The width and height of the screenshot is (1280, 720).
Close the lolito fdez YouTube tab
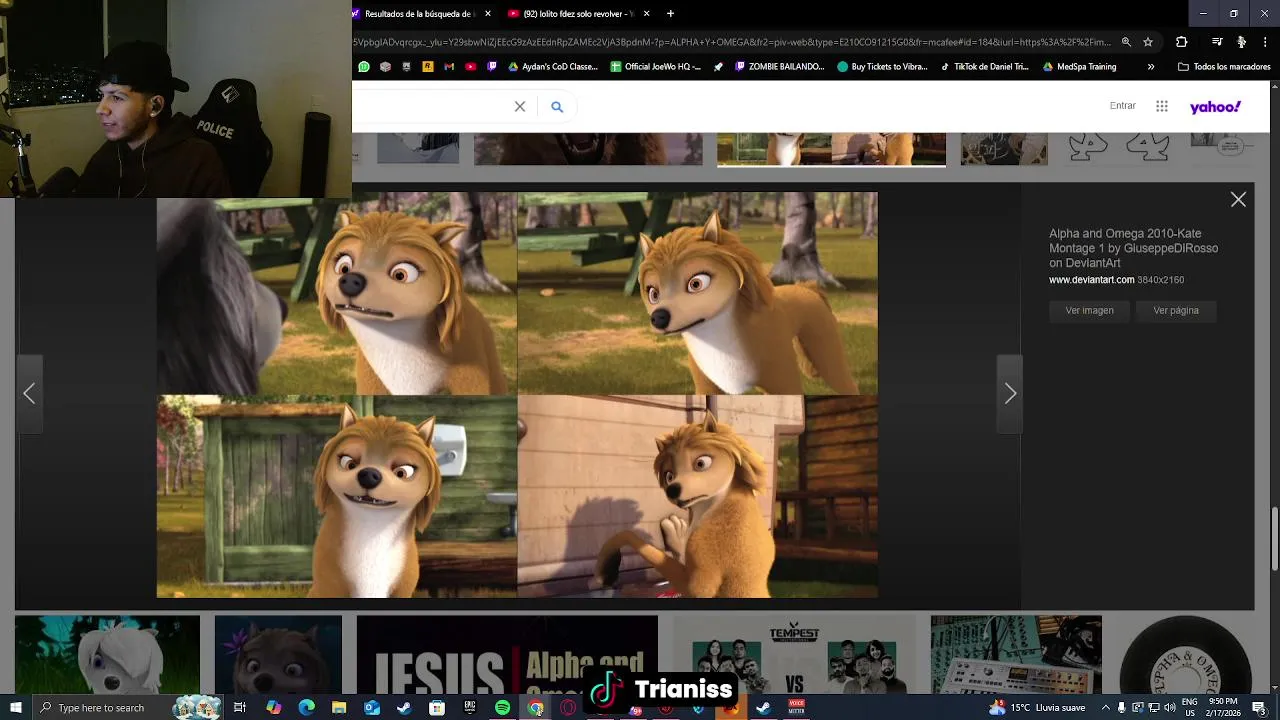pyautogui.click(x=646, y=14)
